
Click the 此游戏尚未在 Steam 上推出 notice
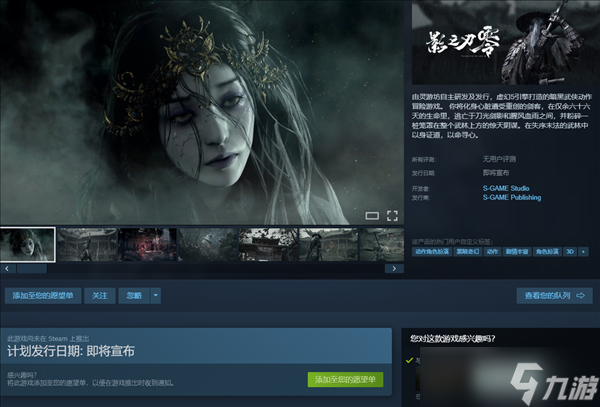click(x=48, y=339)
